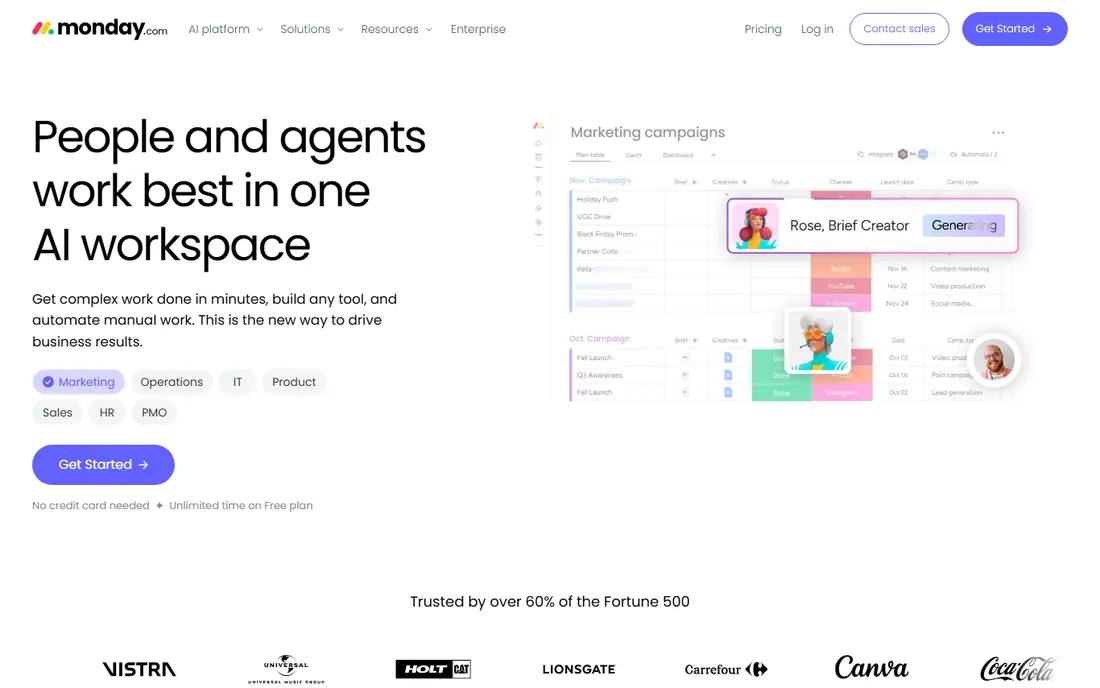Click Integrate on the board toolbar
This screenshot has width=1100, height=688.
coord(876,154)
